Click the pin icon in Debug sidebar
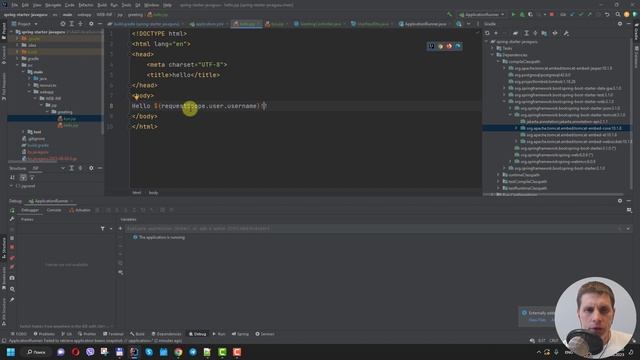Viewport: 640px width, 360px height. [x=12, y=300]
